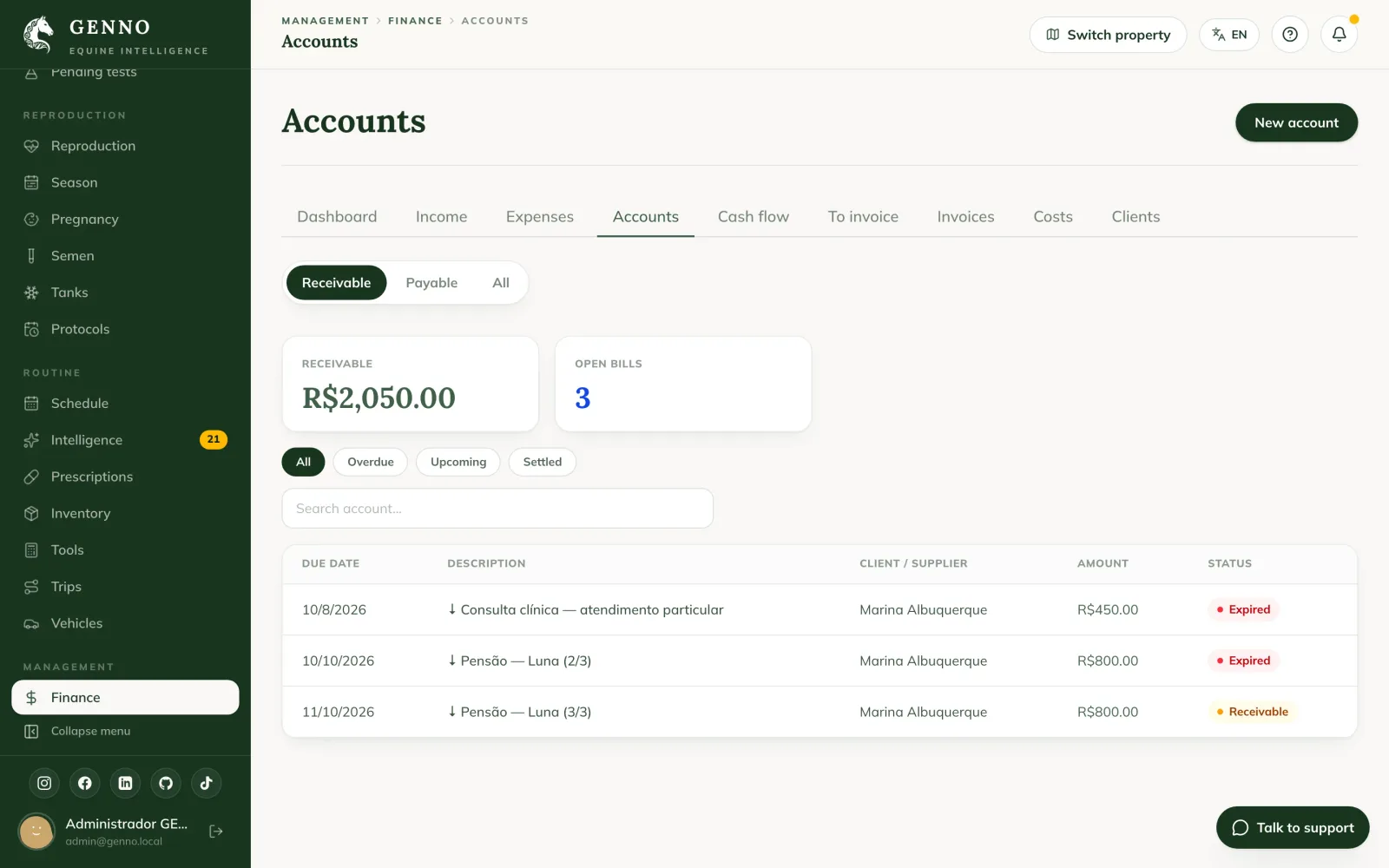Click the Facebook icon
Screen dimensions: 1389x868
(85, 783)
